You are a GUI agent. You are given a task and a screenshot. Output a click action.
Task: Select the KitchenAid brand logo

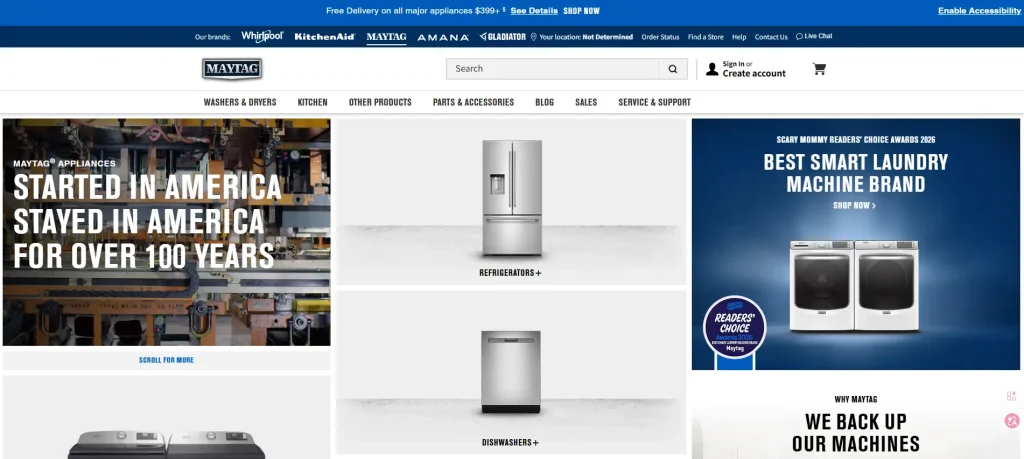coord(325,37)
